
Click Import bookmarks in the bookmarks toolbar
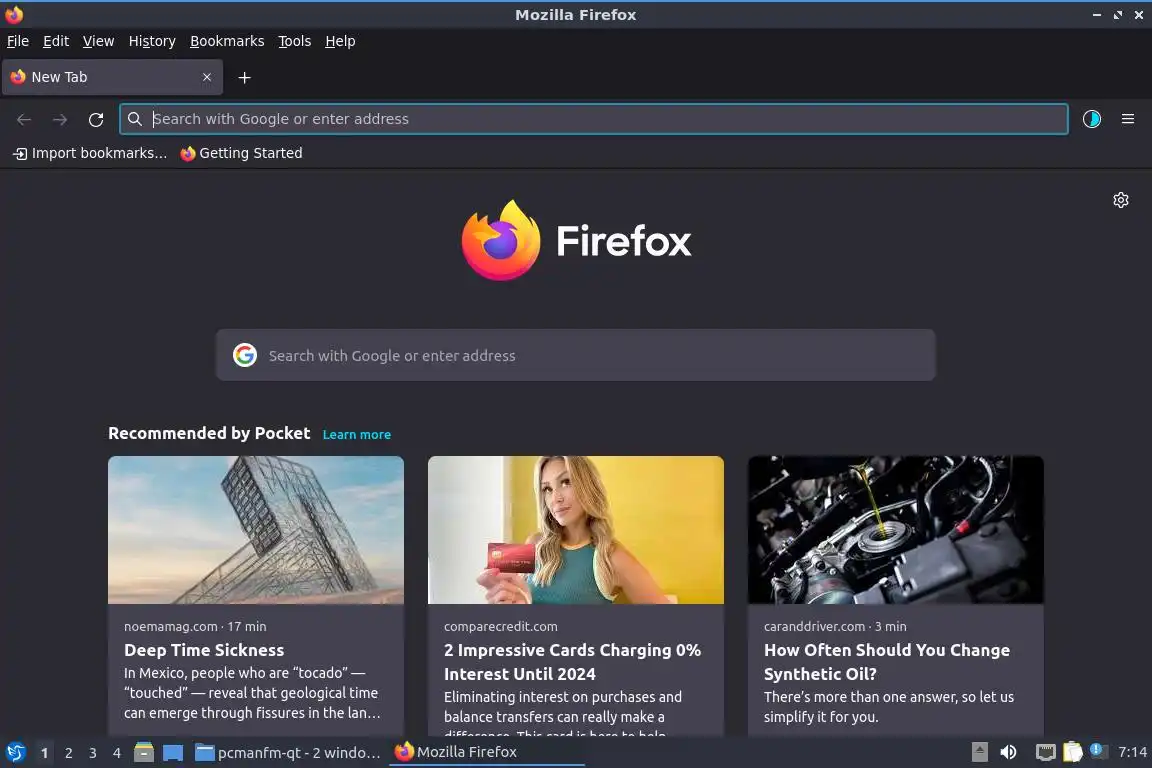tap(90, 153)
